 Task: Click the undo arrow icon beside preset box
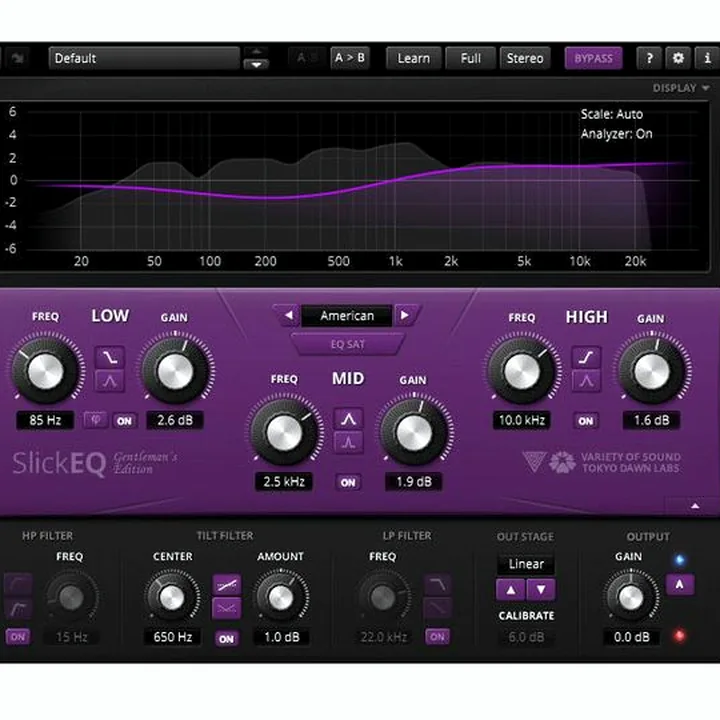click(17, 58)
